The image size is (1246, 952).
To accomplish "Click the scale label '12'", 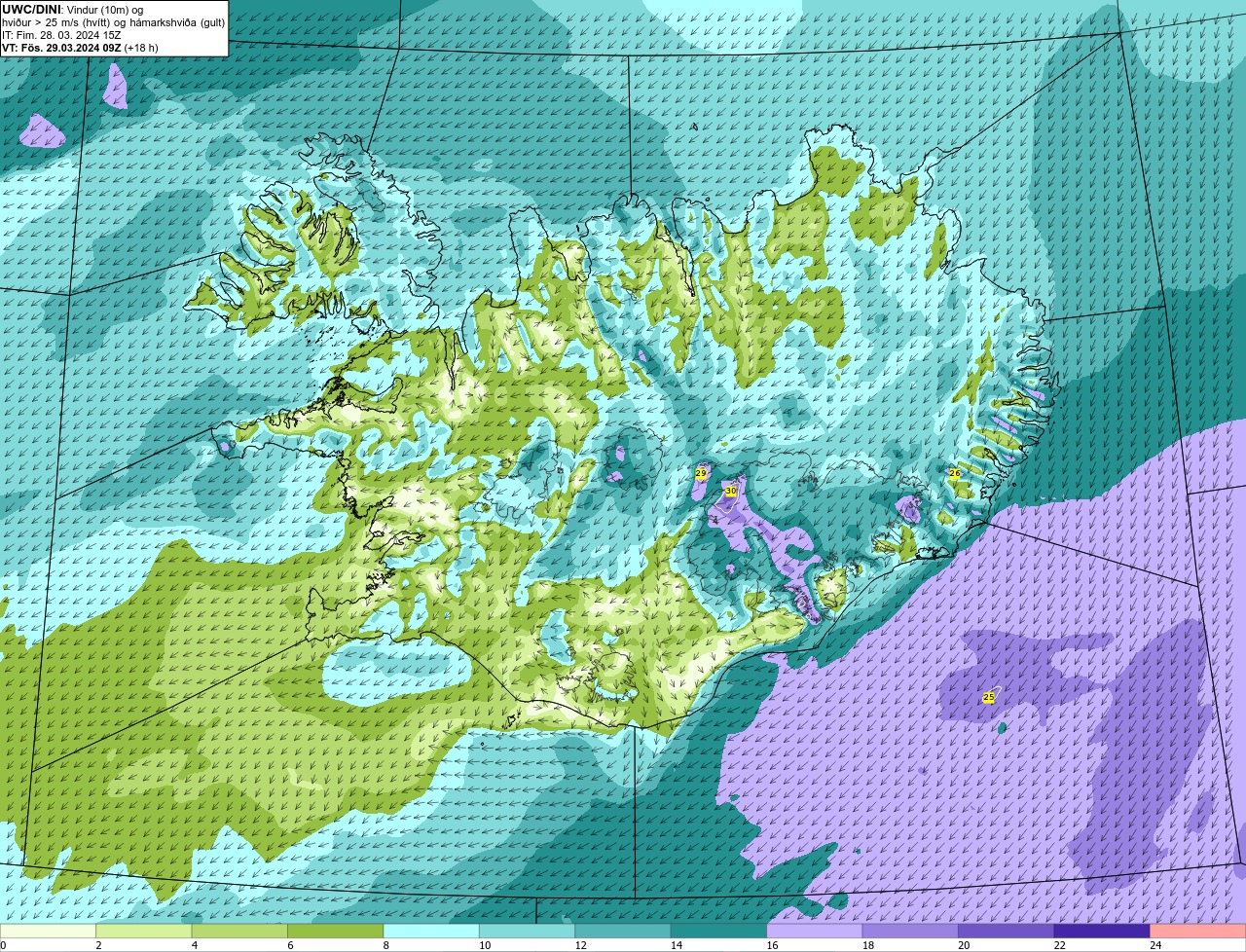I will tap(580, 945).
